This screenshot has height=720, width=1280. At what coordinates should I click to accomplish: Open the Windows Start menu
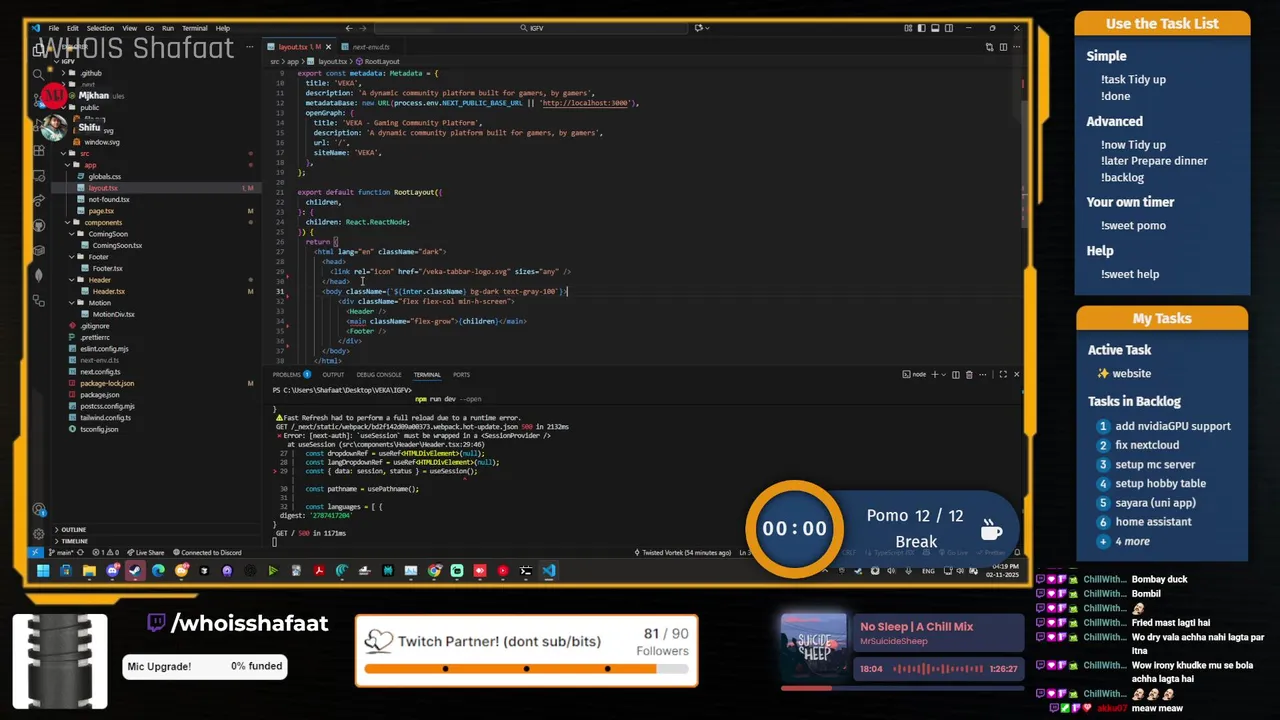tap(43, 571)
